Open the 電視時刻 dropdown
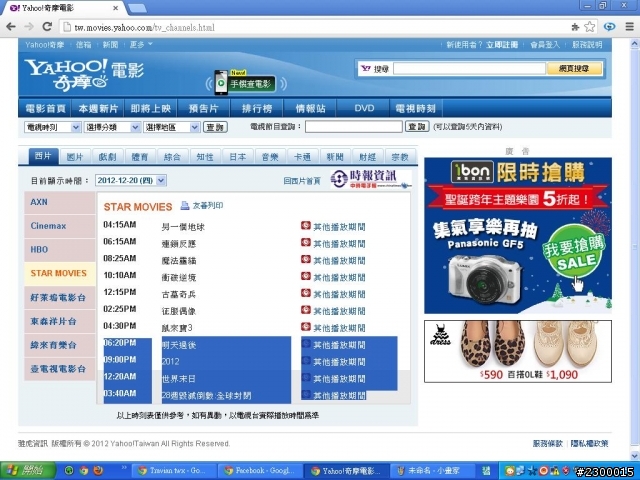Screen dimensions: 640x480 click(x=52, y=127)
